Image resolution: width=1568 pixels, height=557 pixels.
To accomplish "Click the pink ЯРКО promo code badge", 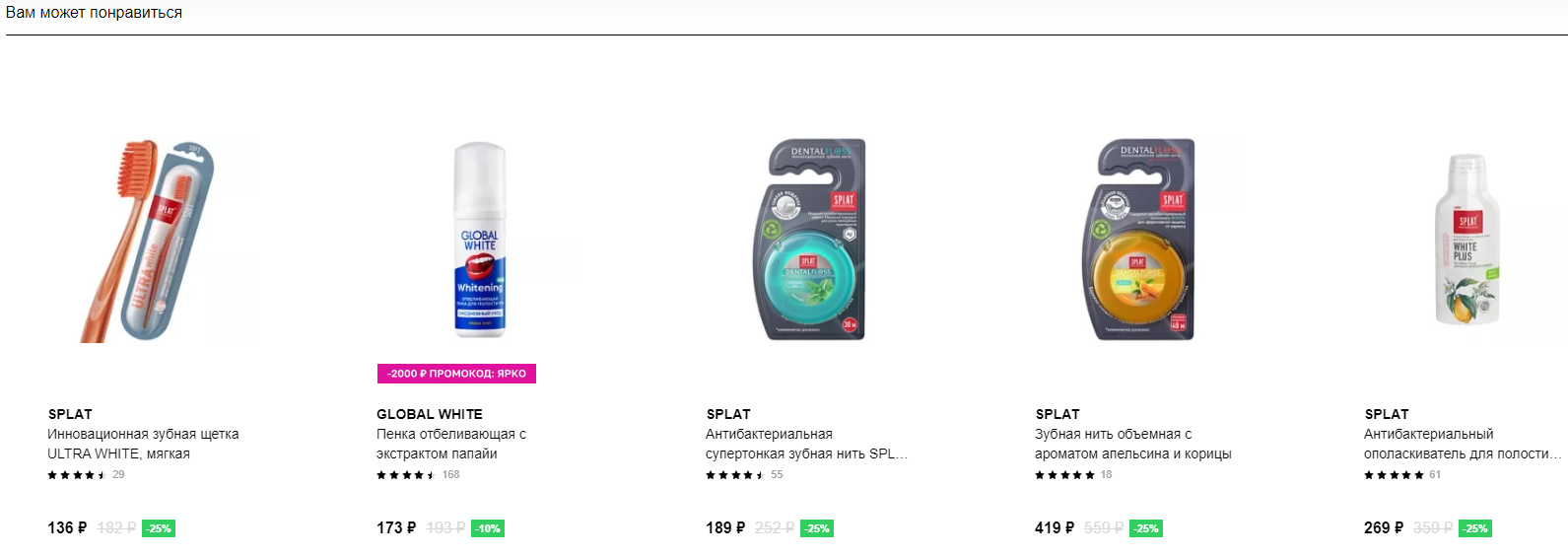I will pyautogui.click(x=456, y=374).
